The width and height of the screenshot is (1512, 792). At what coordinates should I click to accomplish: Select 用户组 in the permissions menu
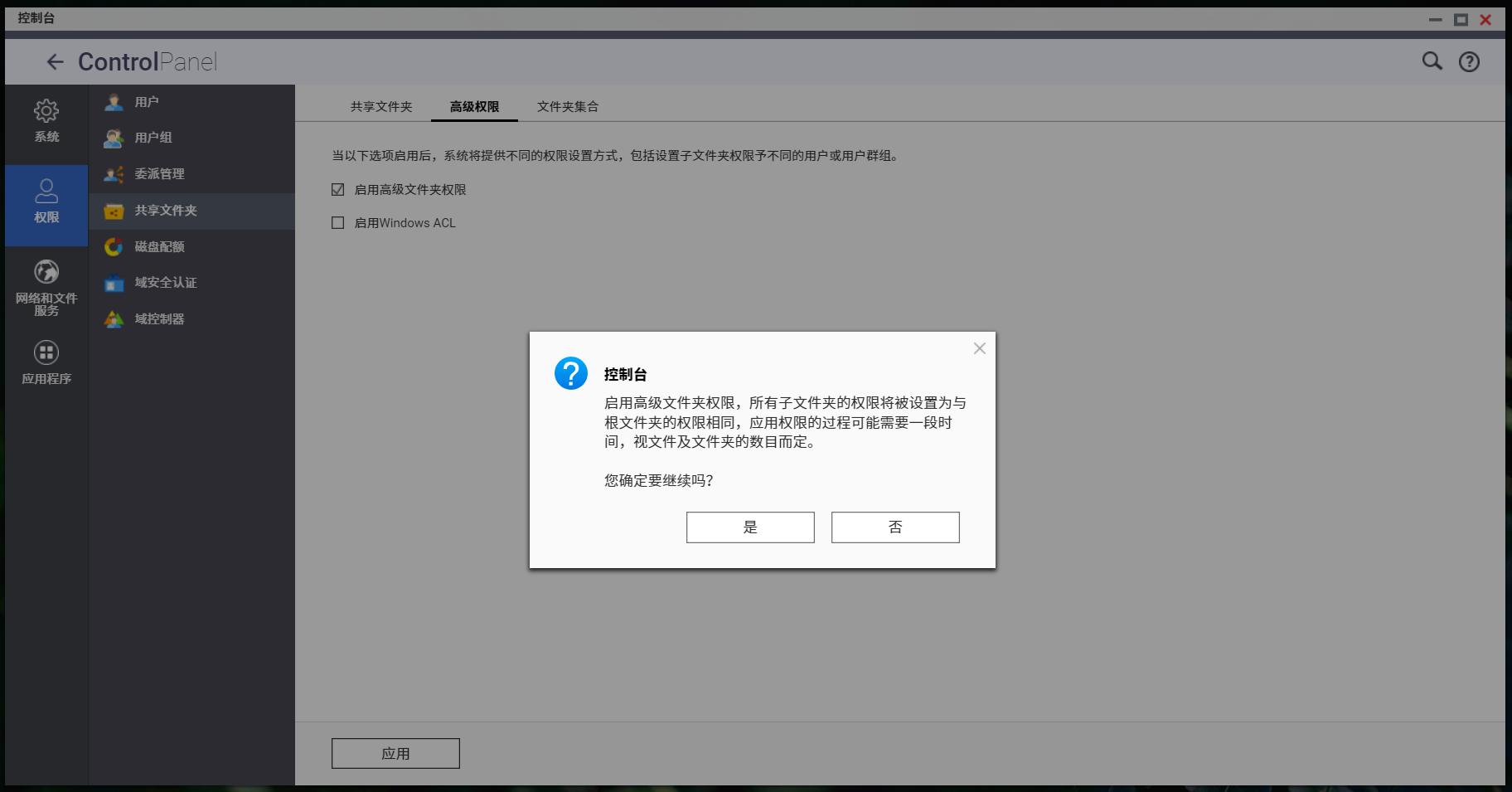[x=153, y=138]
